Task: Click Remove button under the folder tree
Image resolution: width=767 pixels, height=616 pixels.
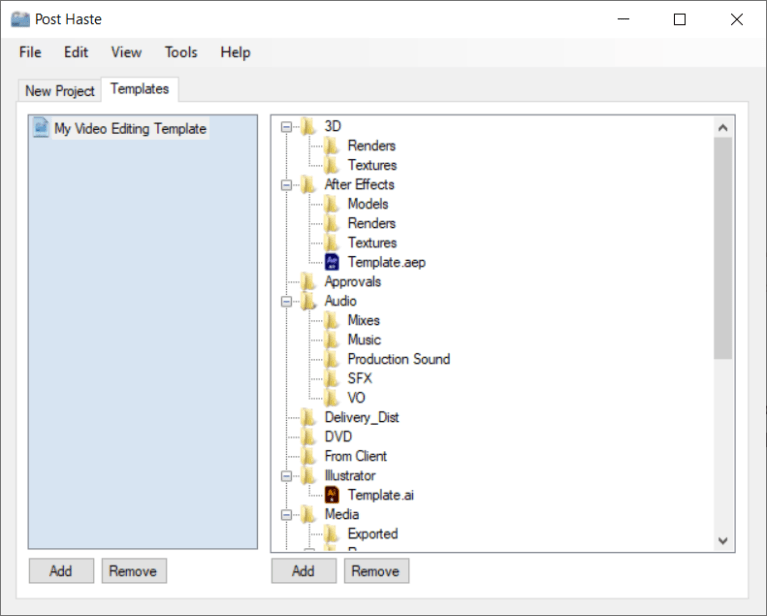Action: click(376, 571)
